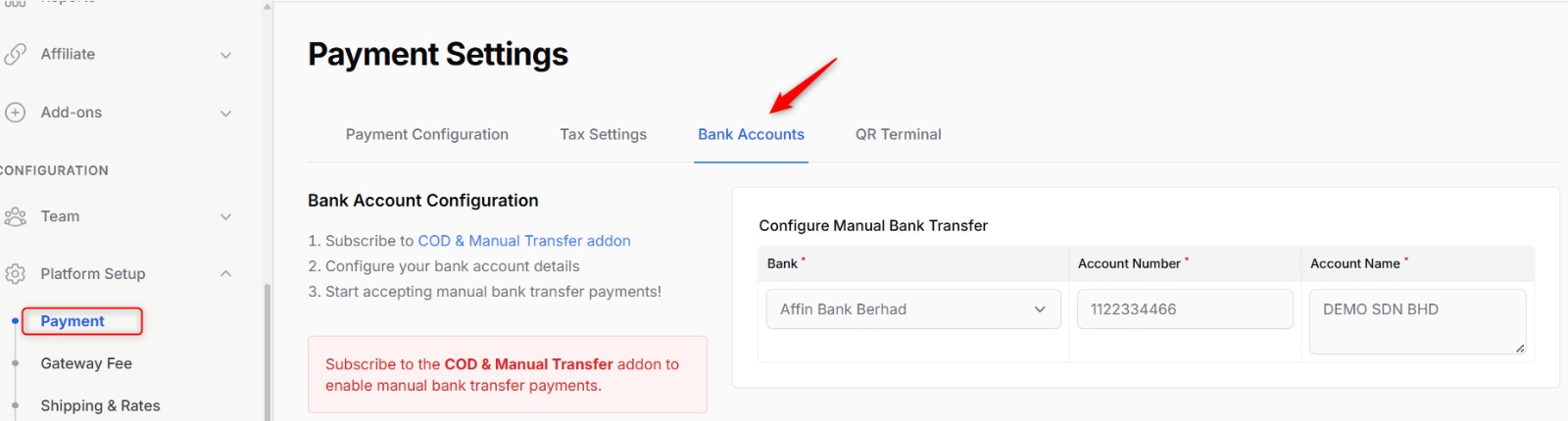Select the Bank Accounts tab
This screenshot has width=1568, height=421.
click(751, 134)
